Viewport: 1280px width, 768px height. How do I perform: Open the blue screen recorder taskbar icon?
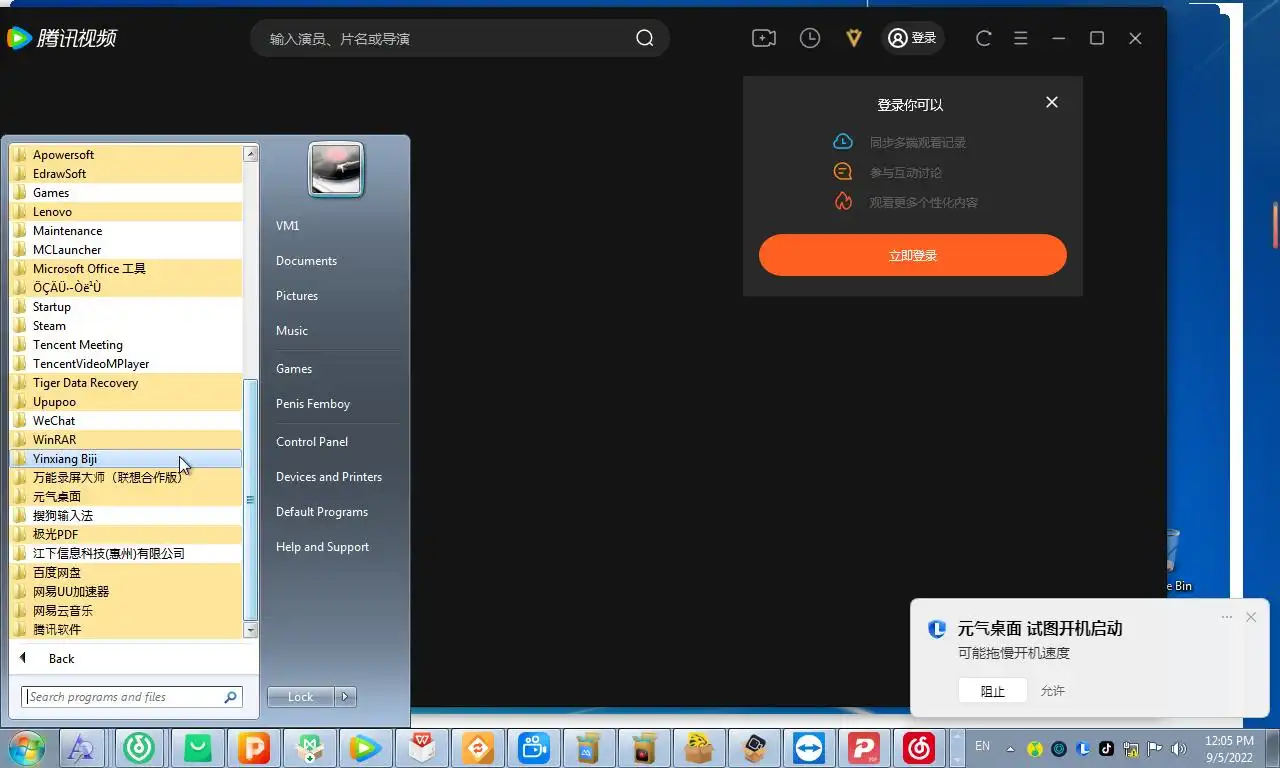click(x=534, y=747)
